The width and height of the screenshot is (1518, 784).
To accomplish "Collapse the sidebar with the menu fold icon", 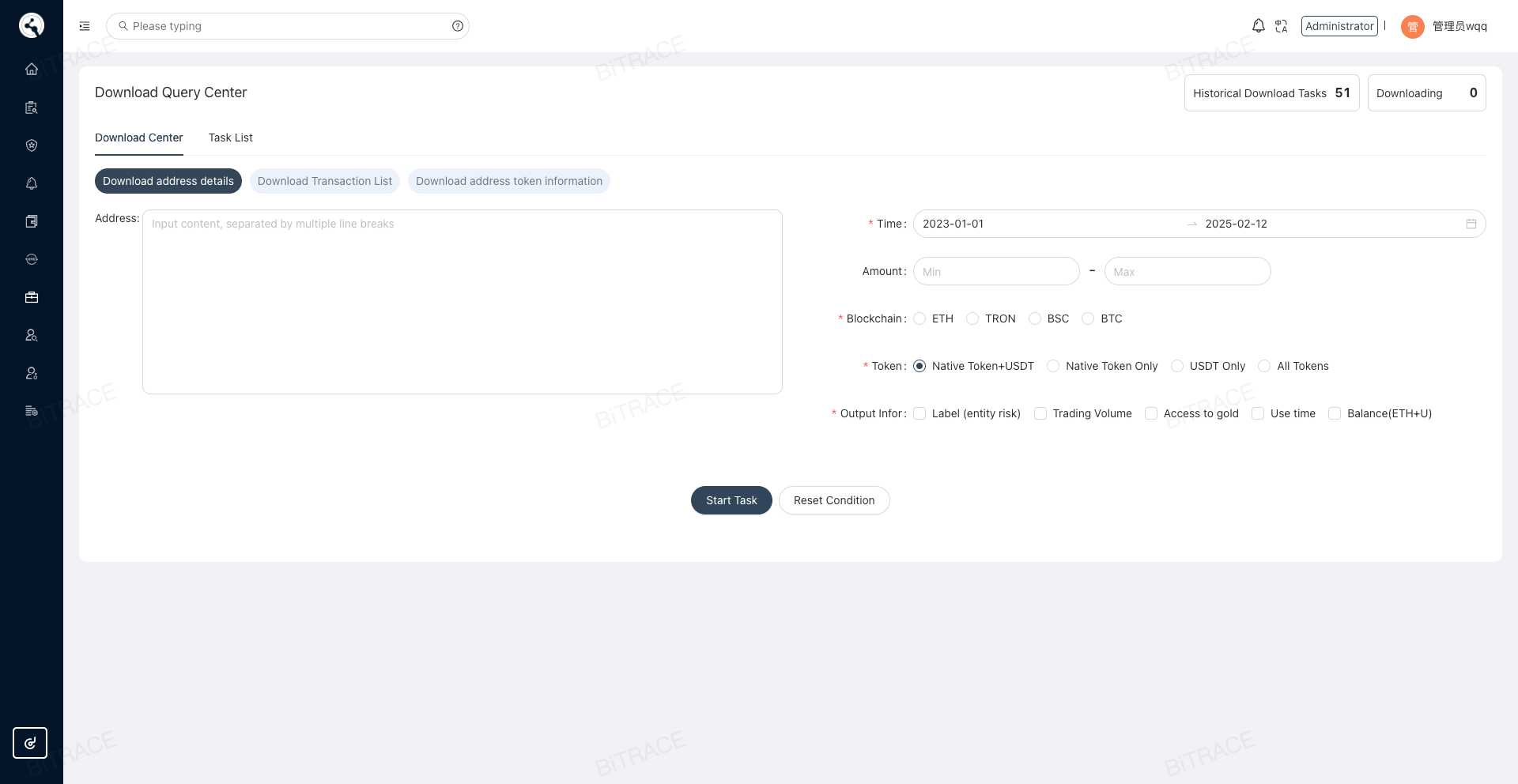I will [x=85, y=26].
